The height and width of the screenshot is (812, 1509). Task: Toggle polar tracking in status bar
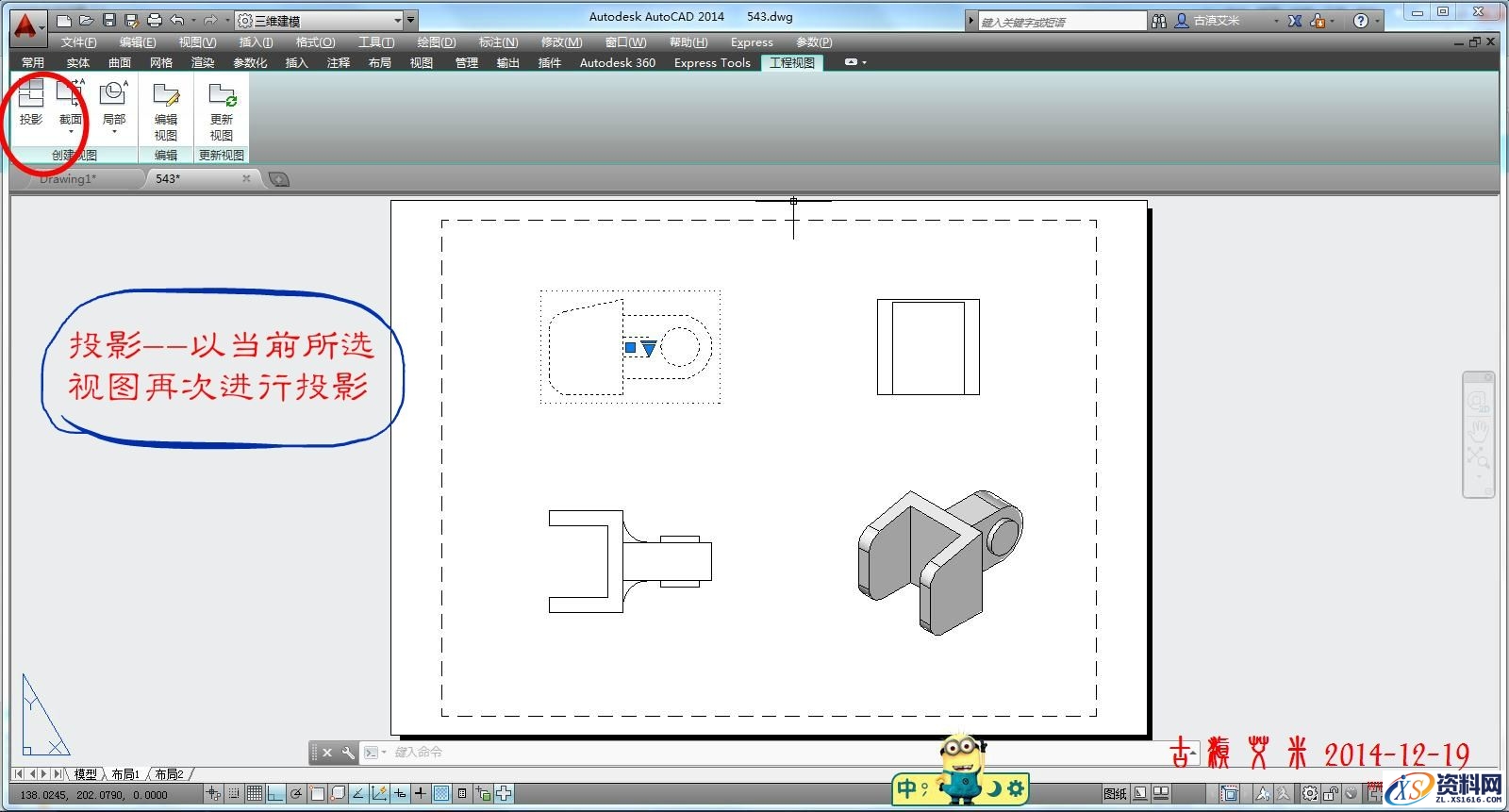pyautogui.click(x=296, y=794)
